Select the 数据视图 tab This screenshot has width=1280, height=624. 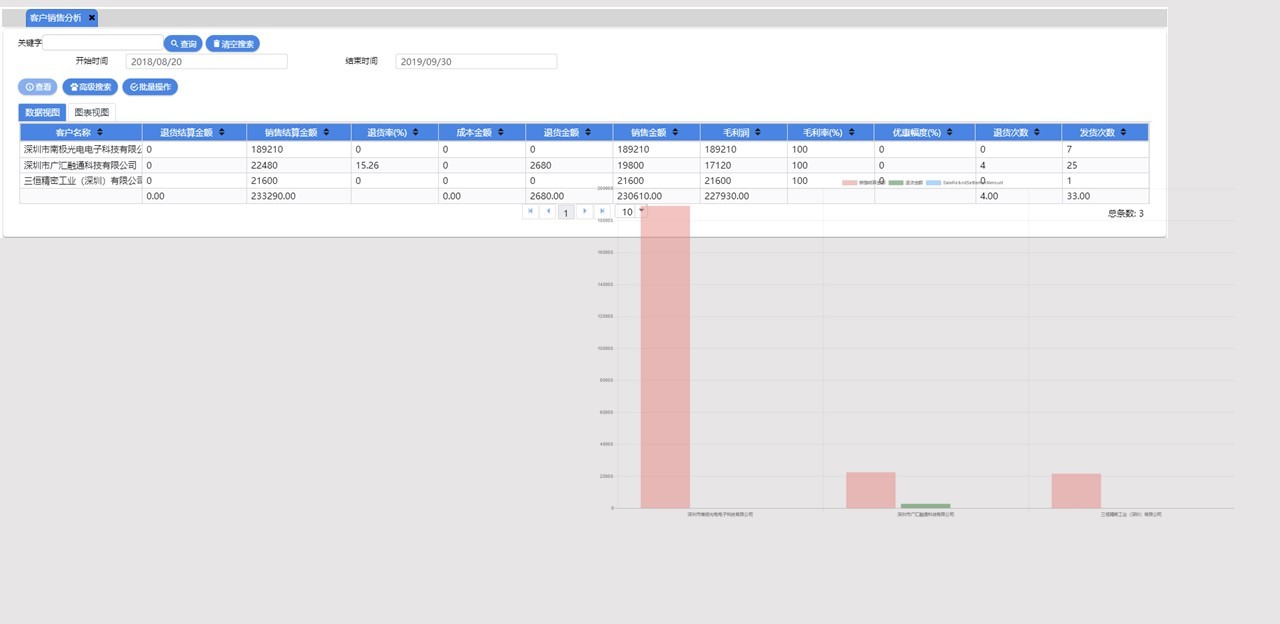43,112
